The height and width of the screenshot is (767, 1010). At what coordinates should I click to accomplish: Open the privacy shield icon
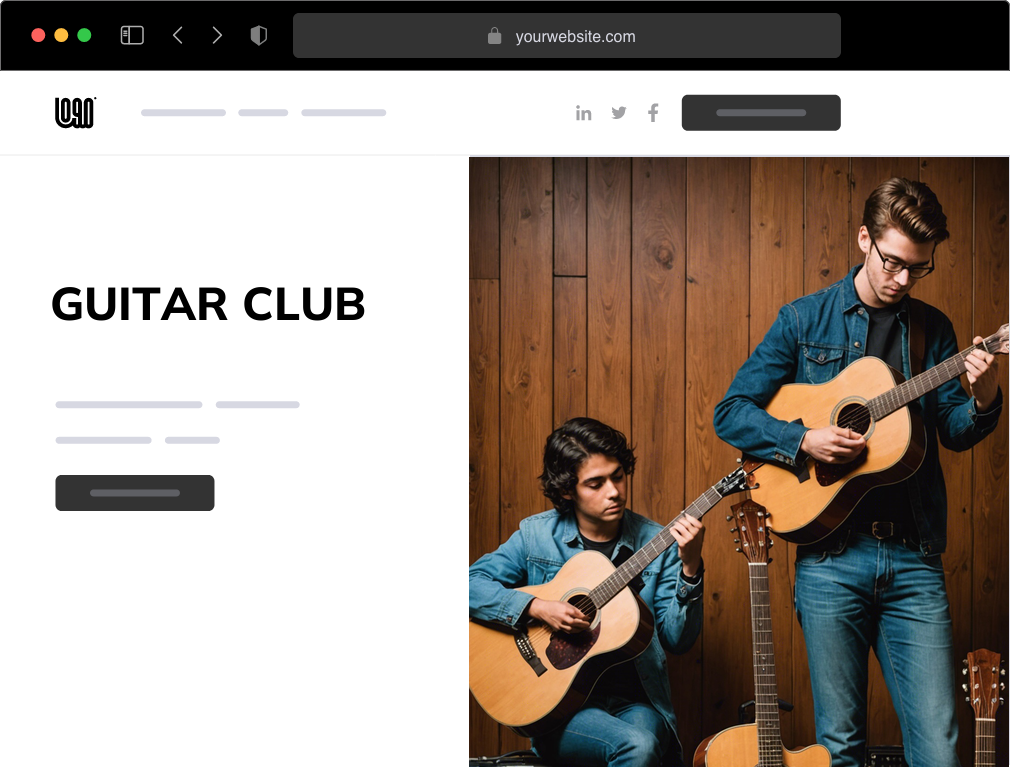[259, 35]
